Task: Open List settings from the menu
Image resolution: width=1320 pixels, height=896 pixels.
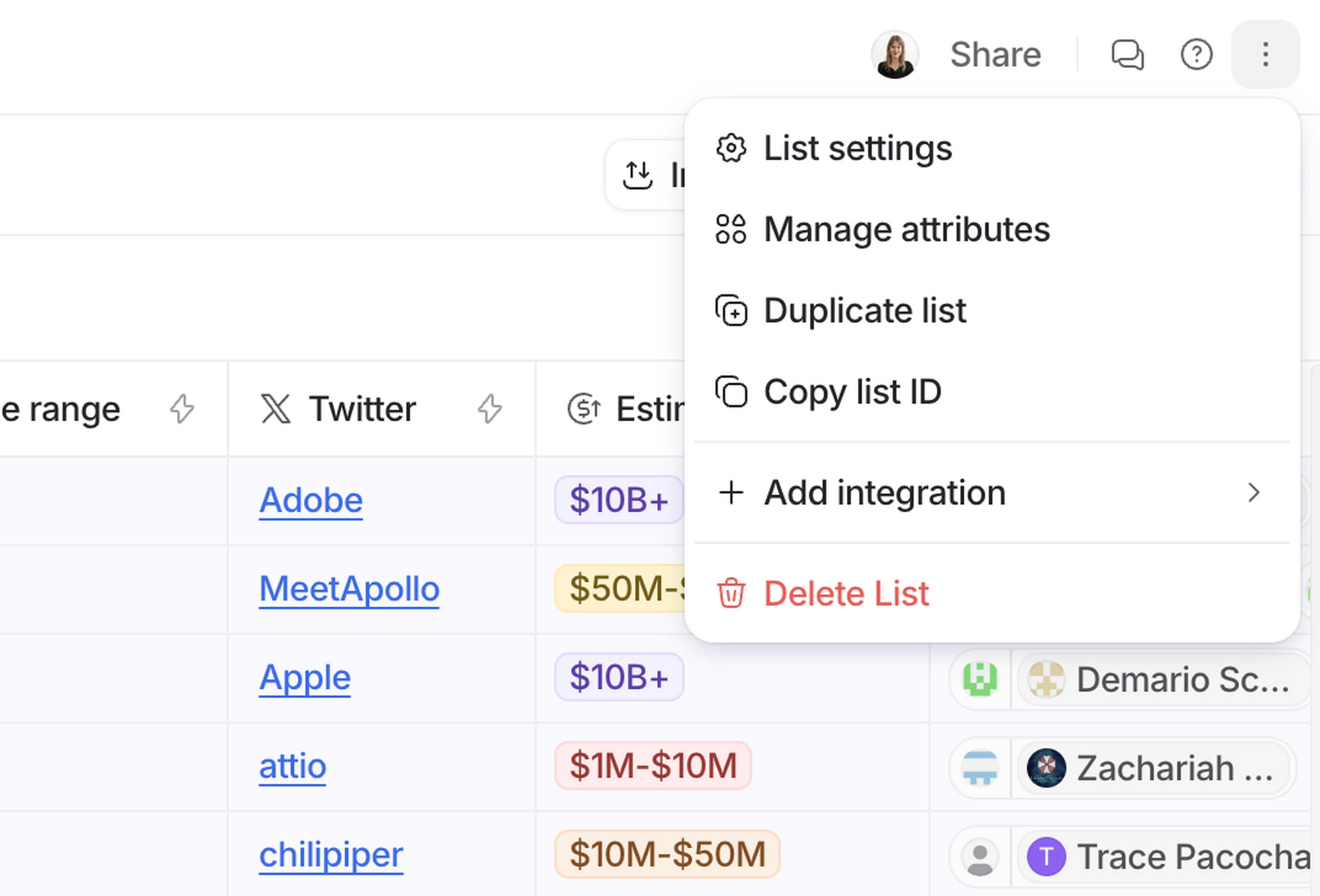Action: tap(858, 148)
